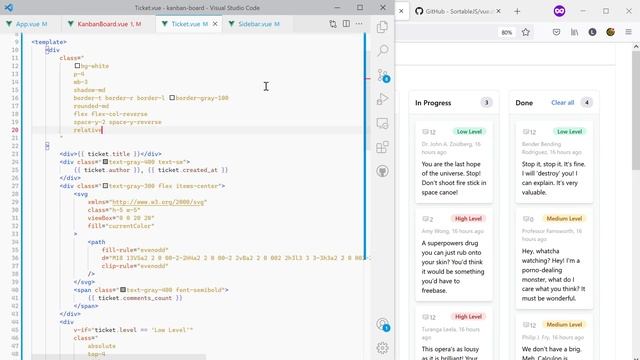Open the GitHub view in the activity bar
This screenshot has height=360, width=640.
pyautogui.click(x=382, y=171)
